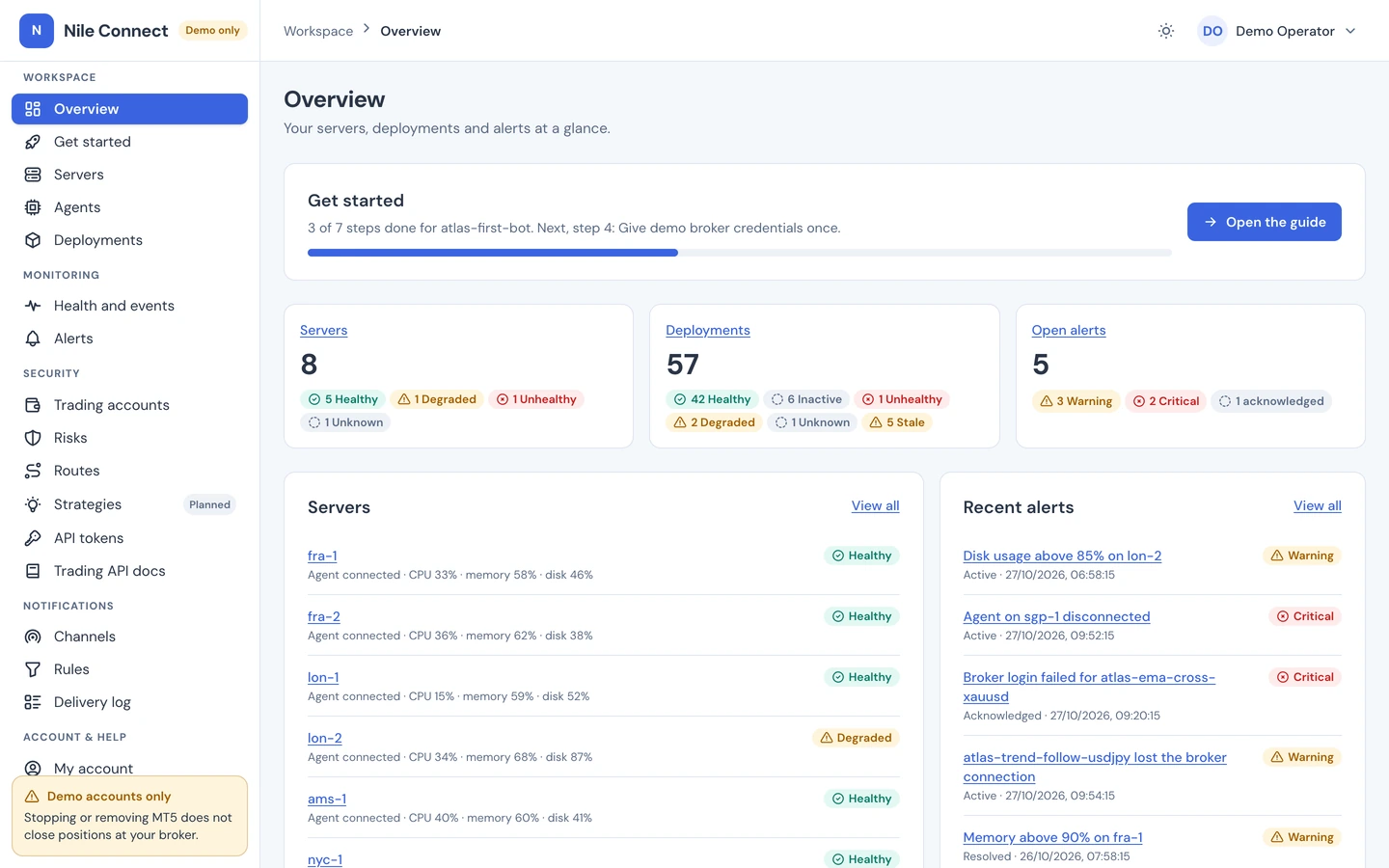Viewport: 1389px width, 868px height.
Task: Open Agent on sgp-1 disconnected alert
Action: [x=1056, y=616]
